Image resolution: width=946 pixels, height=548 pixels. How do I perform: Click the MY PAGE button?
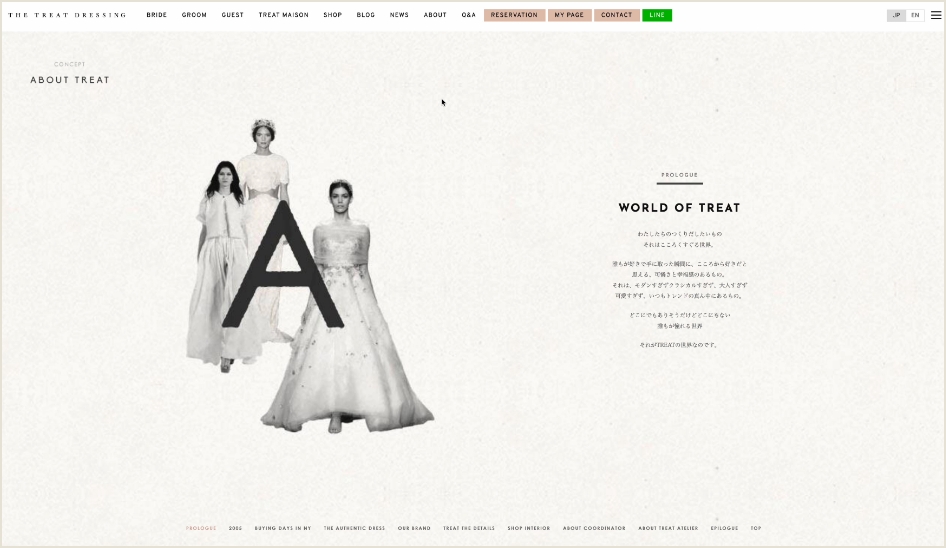[x=569, y=15]
